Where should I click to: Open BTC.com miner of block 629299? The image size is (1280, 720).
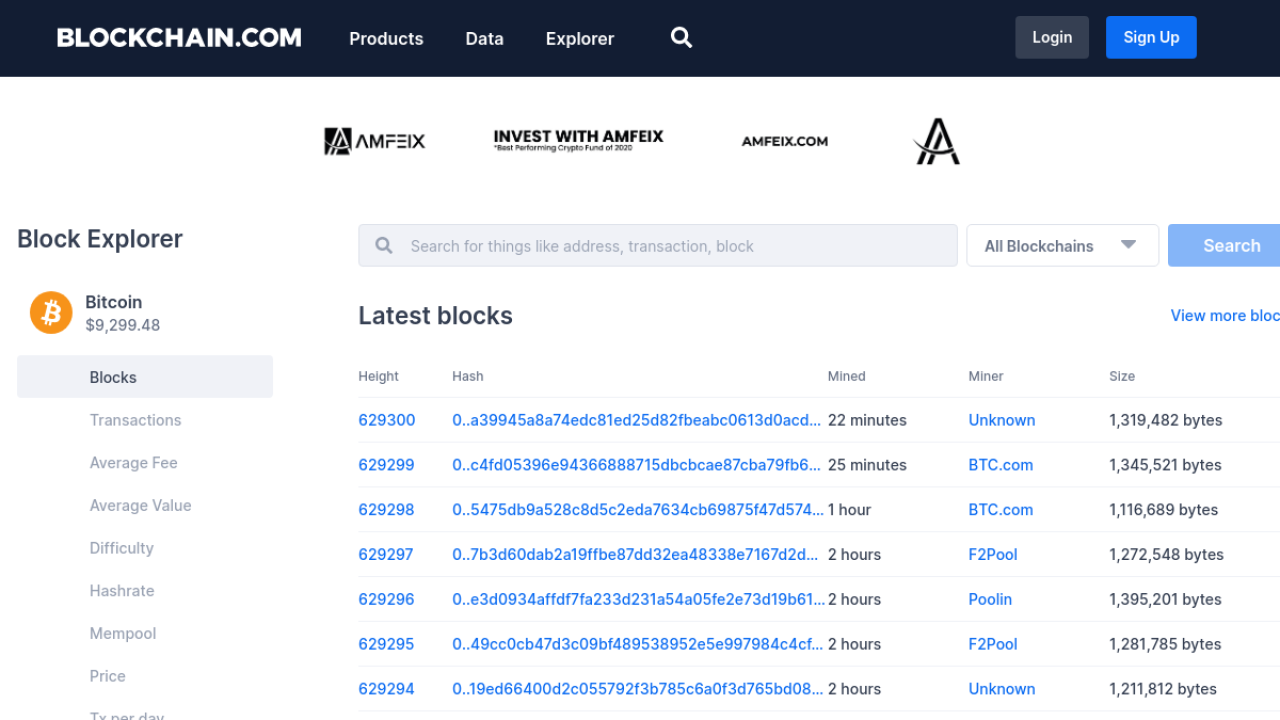click(1001, 465)
